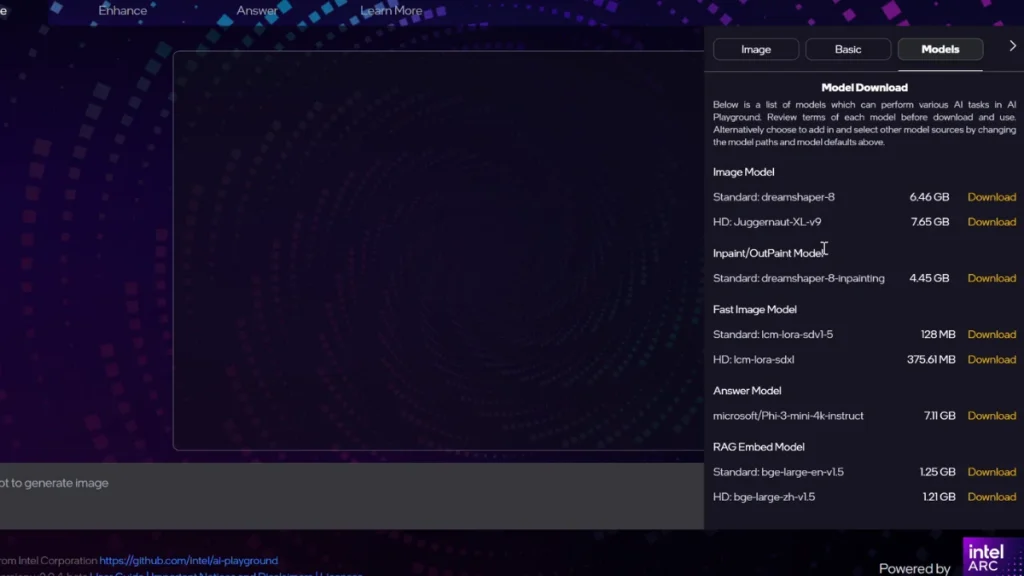
Task: Click the right chevron beside Models tab
Action: coord(1012,46)
